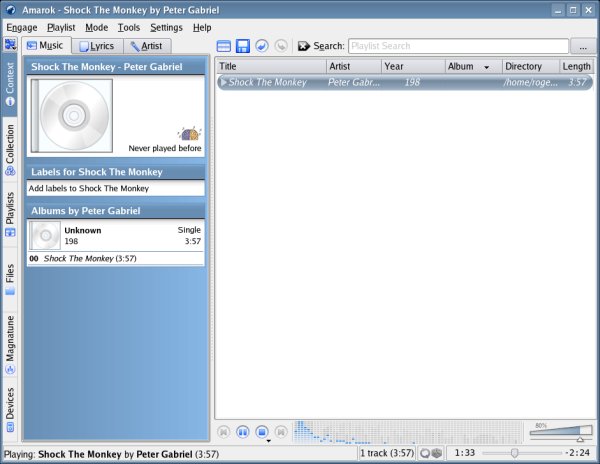
Task: Toggle the remaining time -2:24 display
Action: (578, 453)
